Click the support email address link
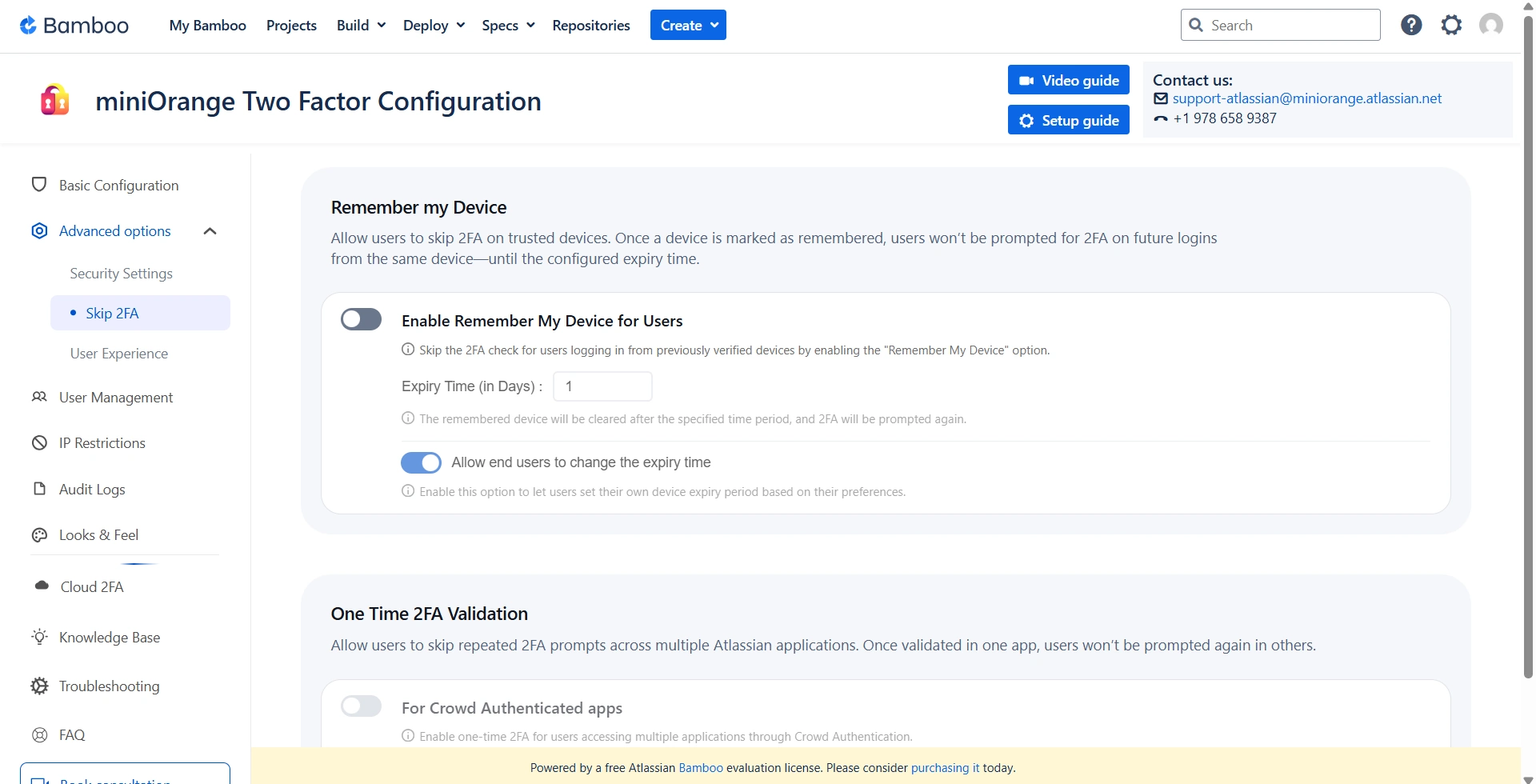 point(1306,98)
